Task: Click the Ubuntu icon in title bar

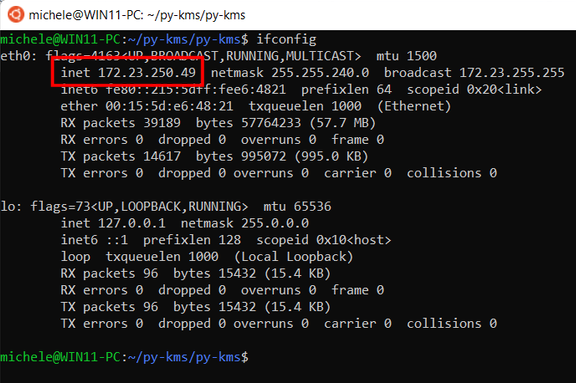Action: point(16,15)
